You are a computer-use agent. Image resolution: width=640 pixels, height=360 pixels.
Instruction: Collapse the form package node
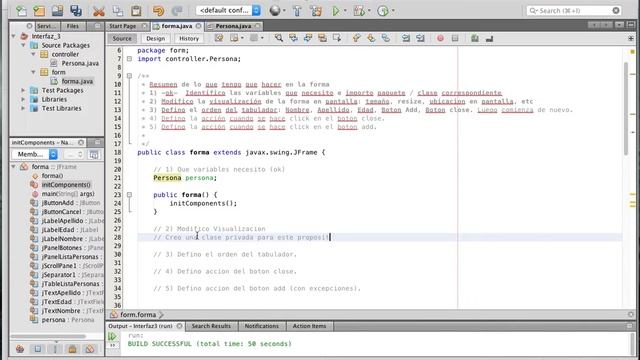[33, 72]
